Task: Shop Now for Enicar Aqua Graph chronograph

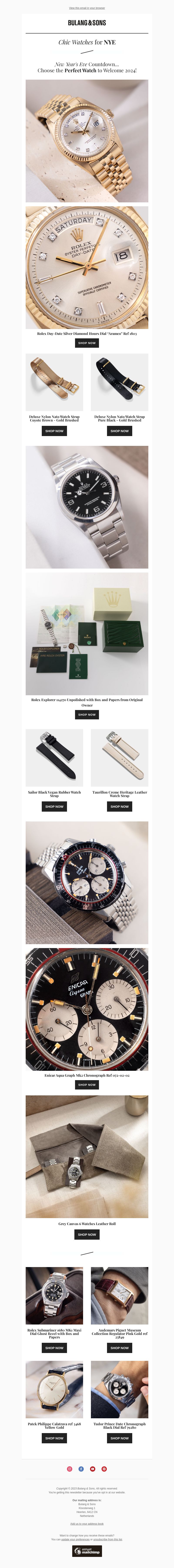Action: (x=87, y=1085)
